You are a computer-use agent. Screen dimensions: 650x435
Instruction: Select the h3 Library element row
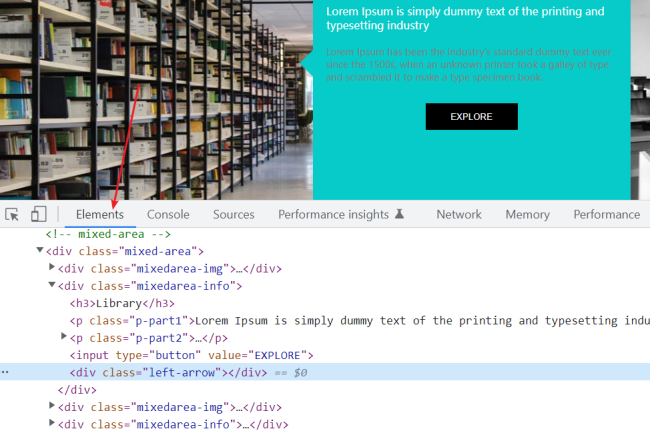click(x=122, y=304)
